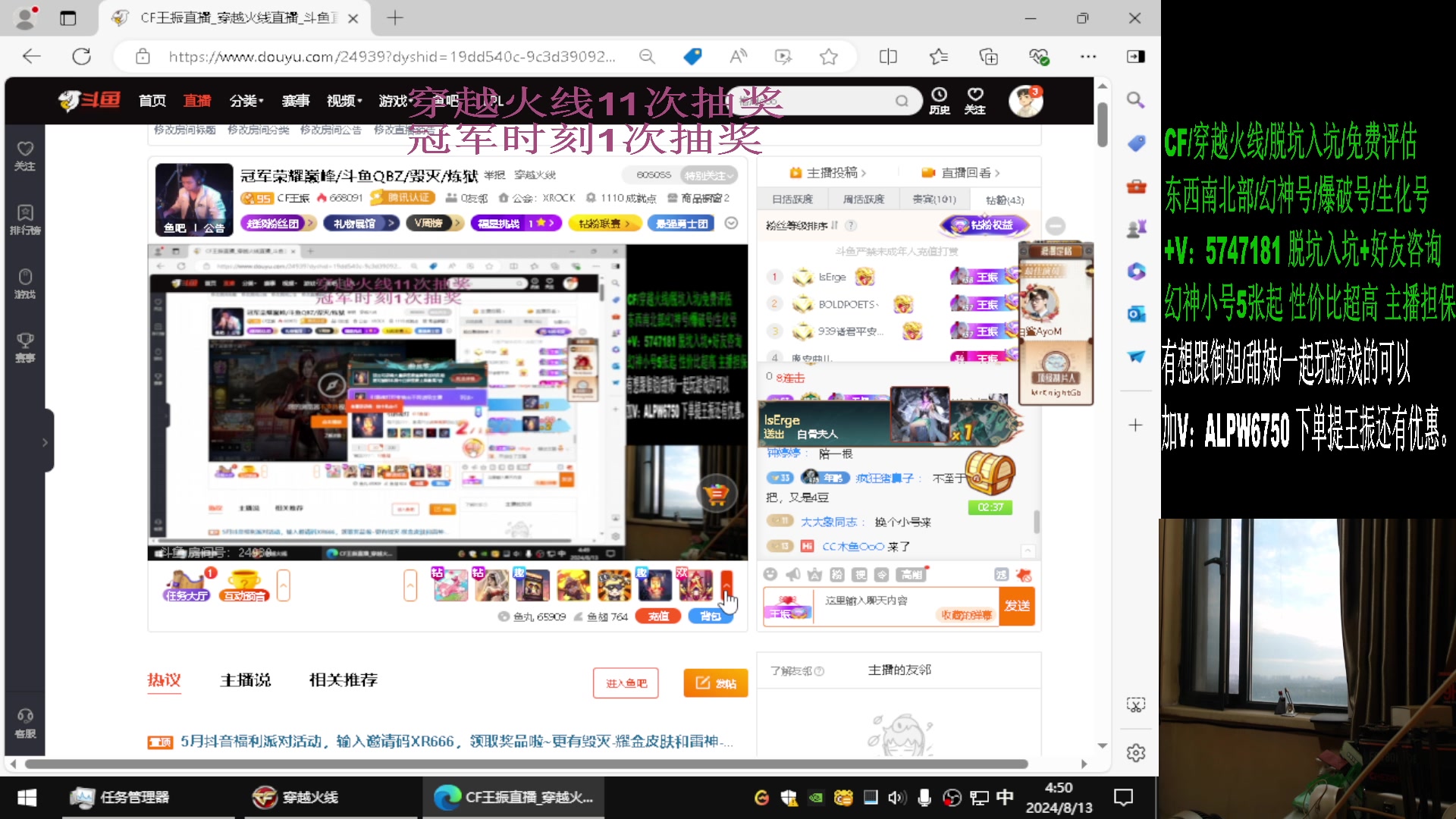The height and width of the screenshot is (819, 1456).
Task: Open 最强勇士团 badge link
Action: (681, 223)
